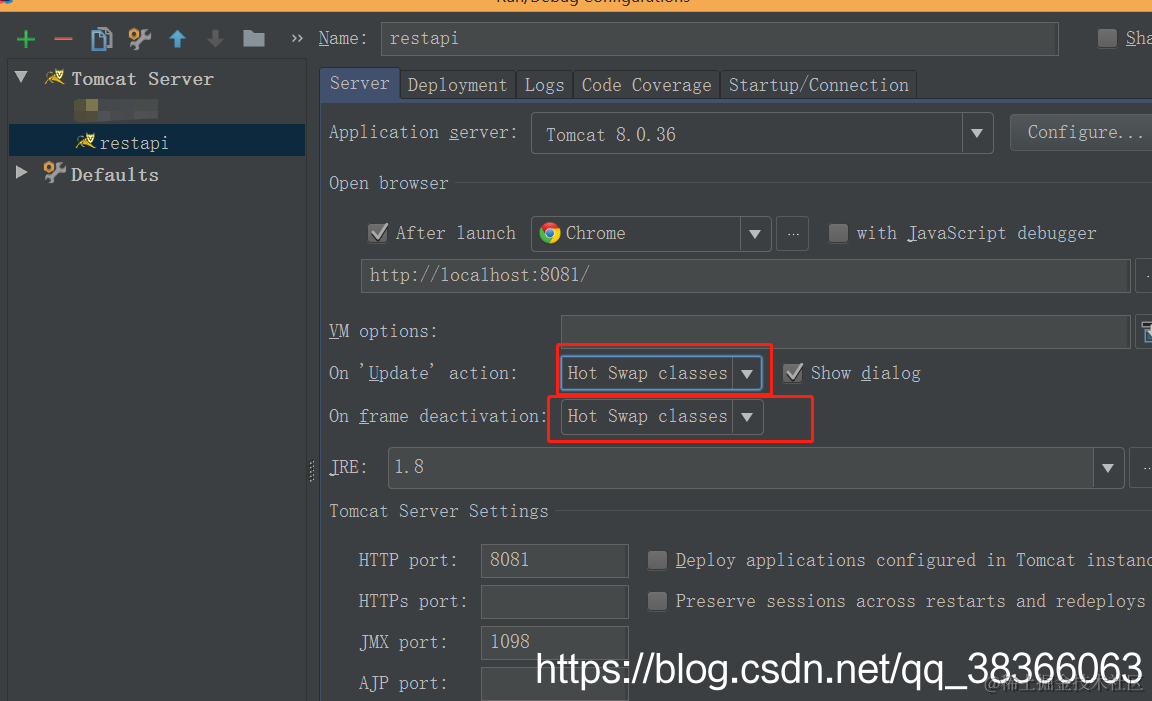The image size is (1152, 701).
Task: Toggle the Share checkbox
Action: [x=1107, y=38]
